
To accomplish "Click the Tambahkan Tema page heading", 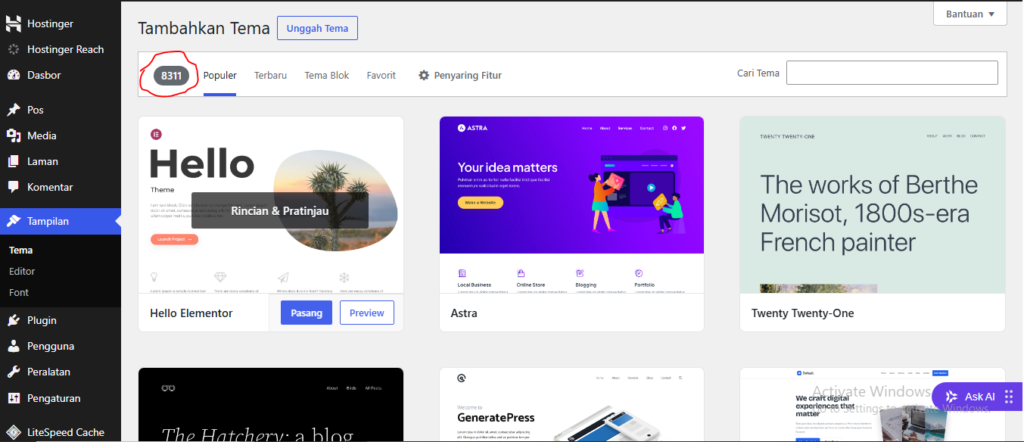I will pos(204,28).
